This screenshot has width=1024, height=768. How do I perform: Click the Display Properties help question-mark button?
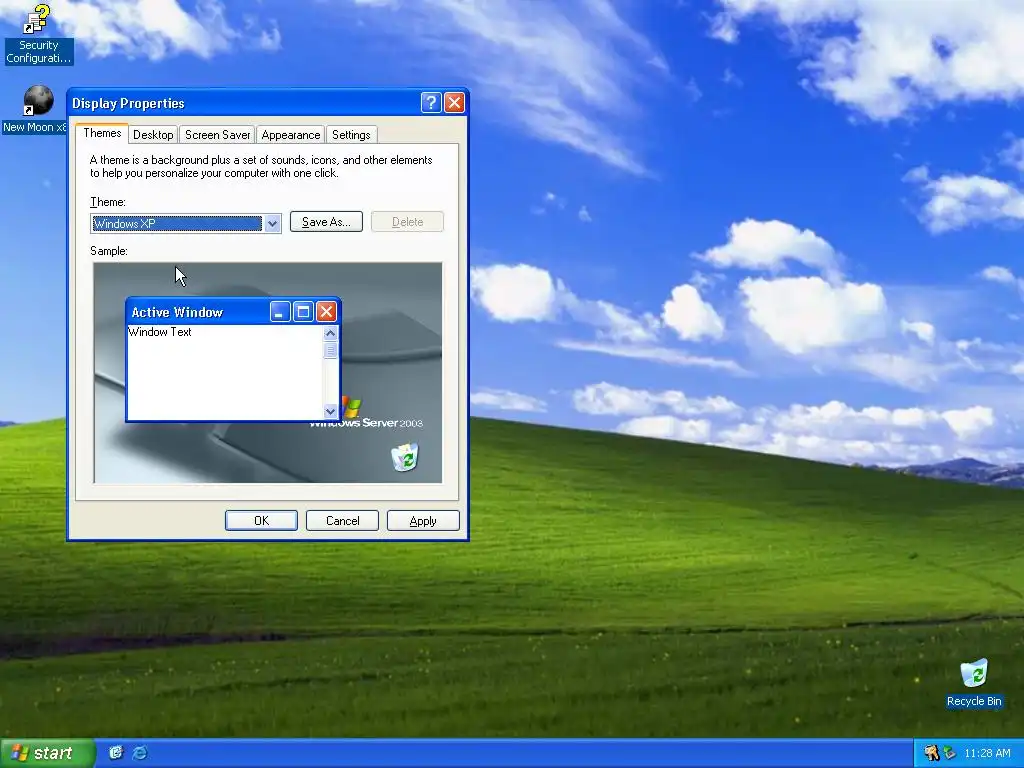[x=431, y=103]
